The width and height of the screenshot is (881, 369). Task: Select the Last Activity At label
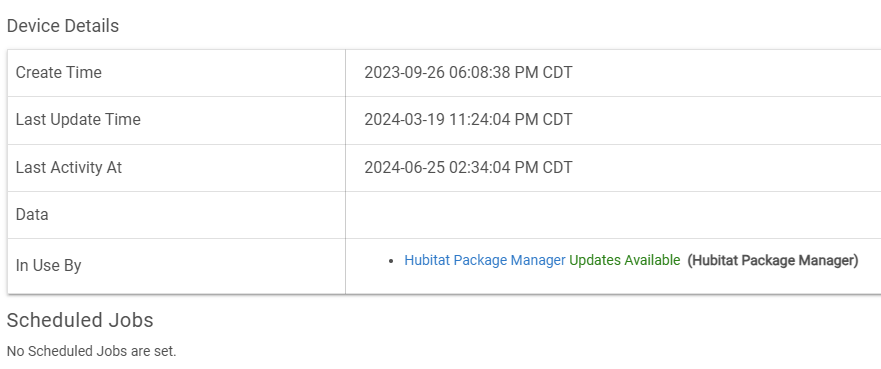(x=69, y=167)
